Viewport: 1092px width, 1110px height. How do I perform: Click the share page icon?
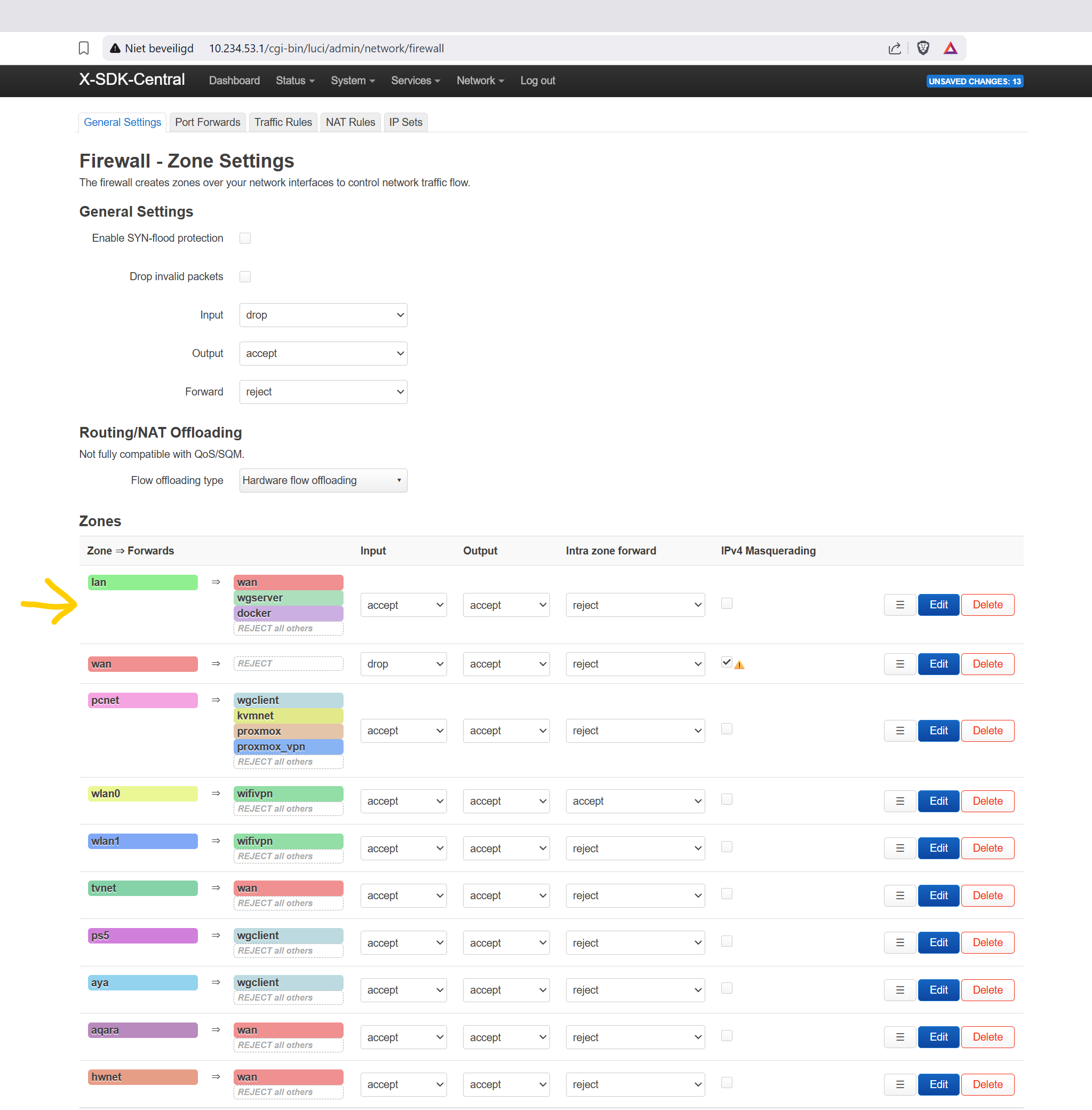click(894, 48)
